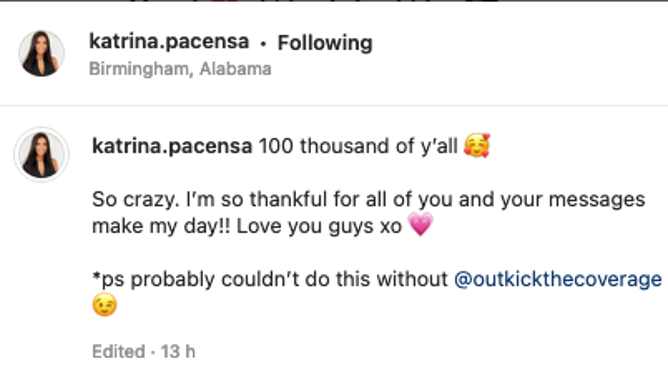This screenshot has height=376, width=668.
Task: Click the word "messages" in the caption
Action: pyautogui.click(x=597, y=200)
